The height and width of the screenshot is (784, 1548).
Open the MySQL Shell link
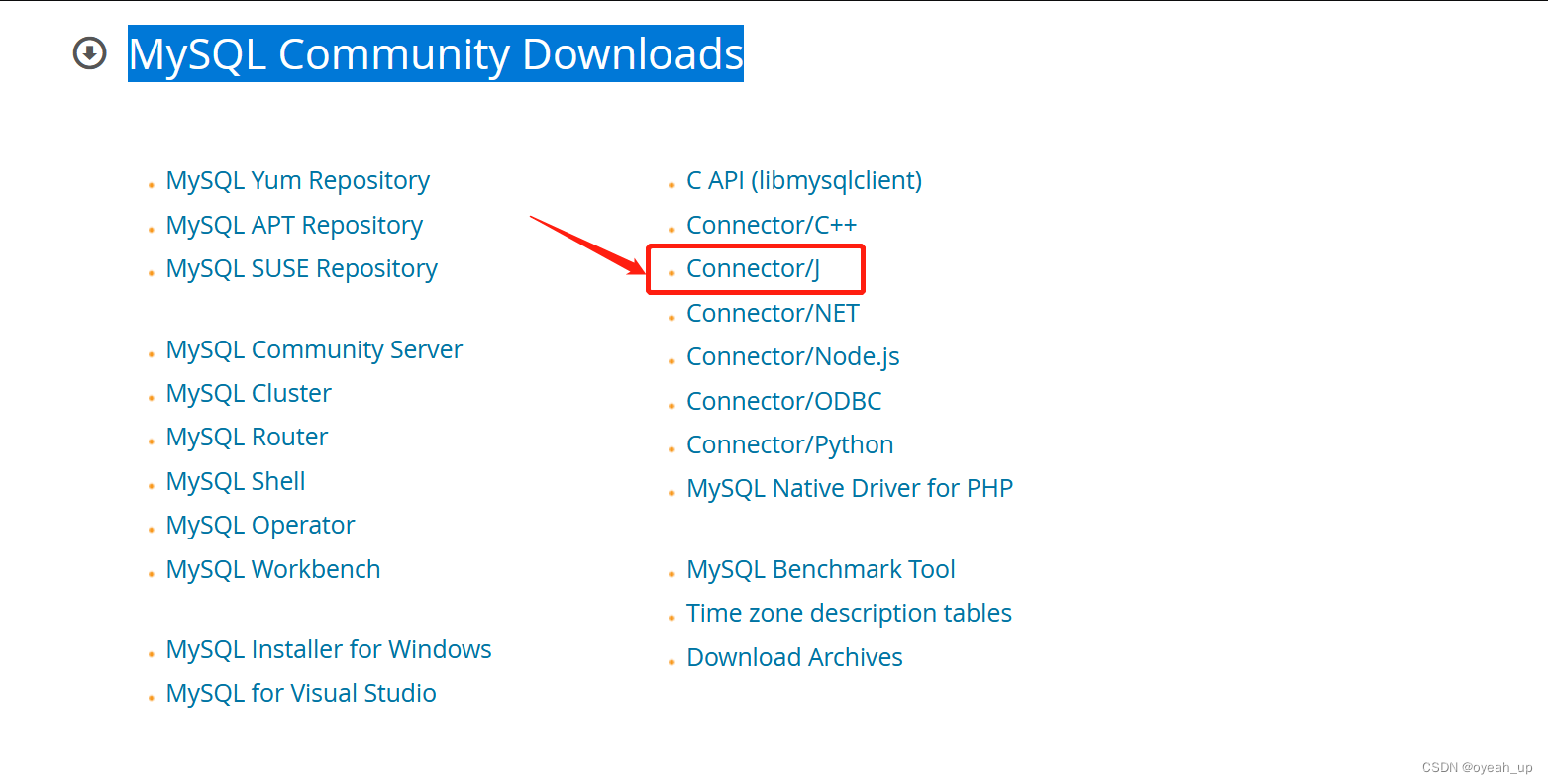coord(236,482)
